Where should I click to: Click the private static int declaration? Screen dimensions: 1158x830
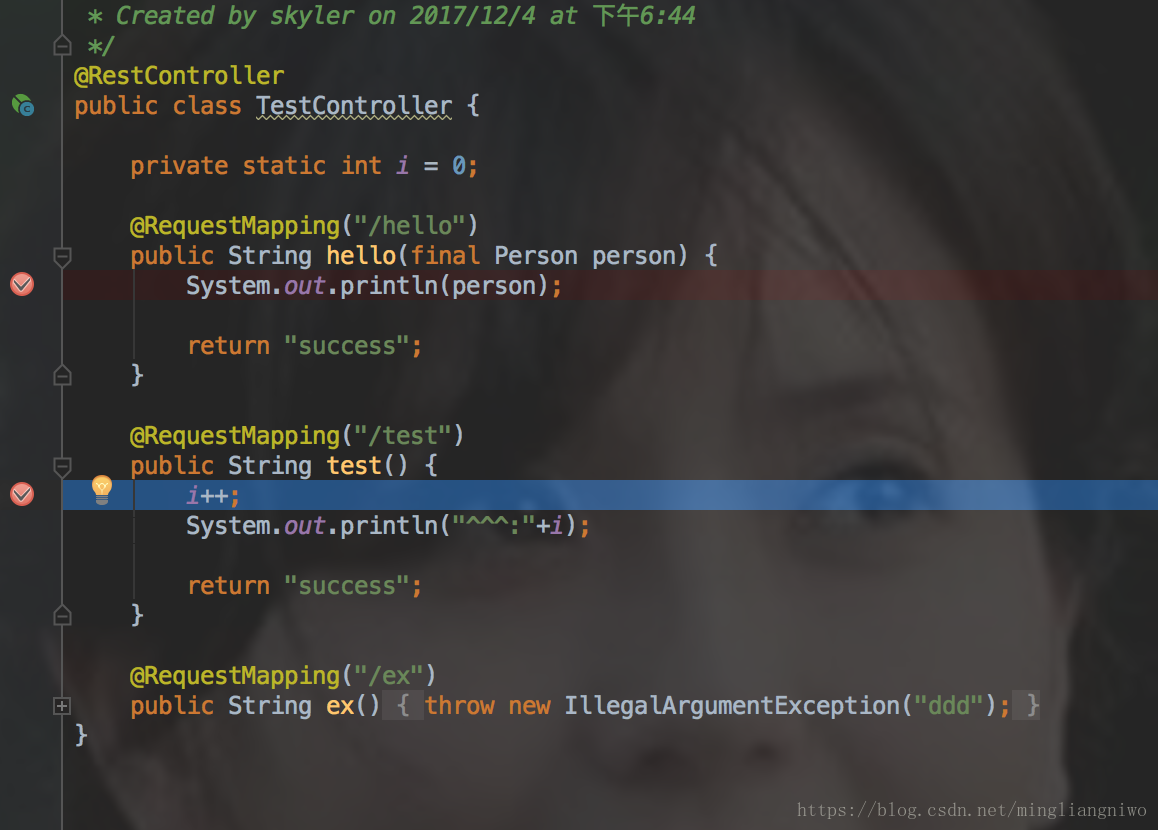[304, 165]
